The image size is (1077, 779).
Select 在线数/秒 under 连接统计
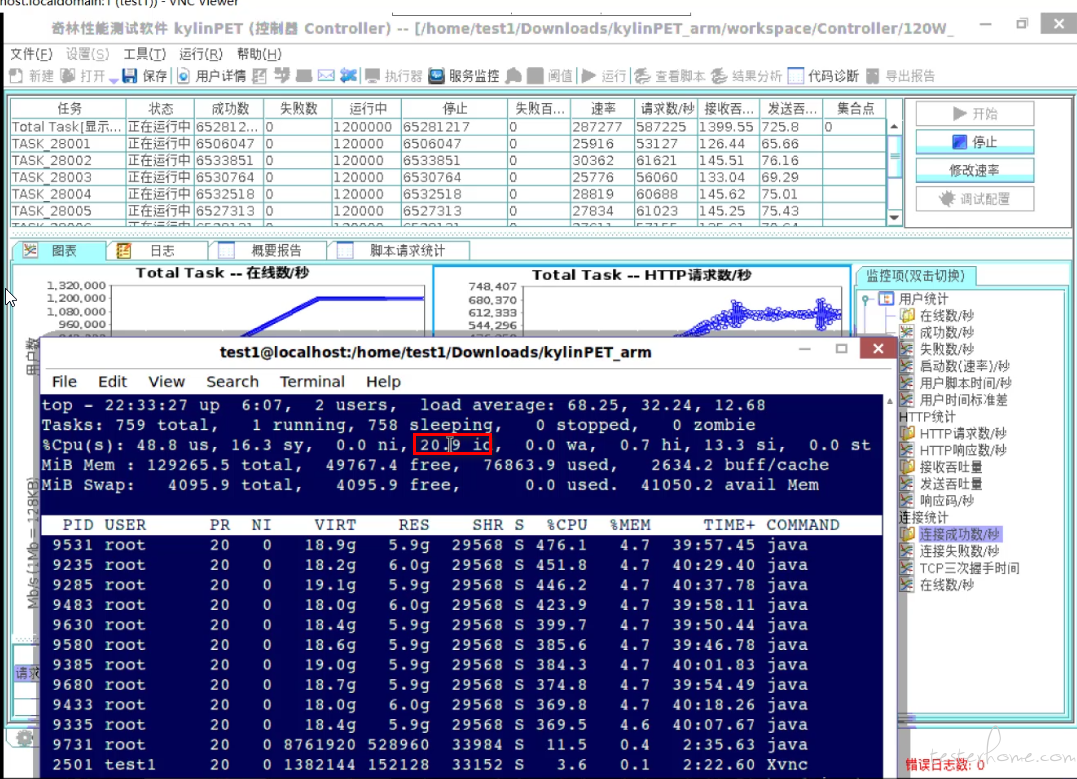coord(946,585)
